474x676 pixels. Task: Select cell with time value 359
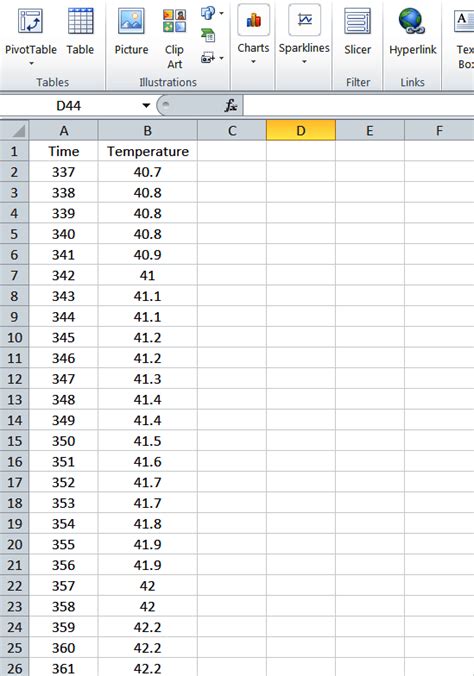[x=64, y=627]
